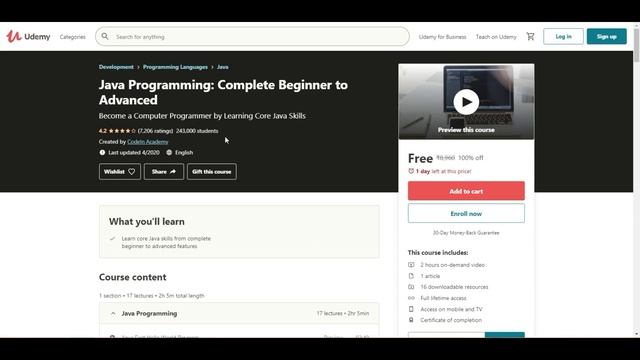640x360 pixels.
Task: Add course to Wishlist
Action: click(x=120, y=171)
